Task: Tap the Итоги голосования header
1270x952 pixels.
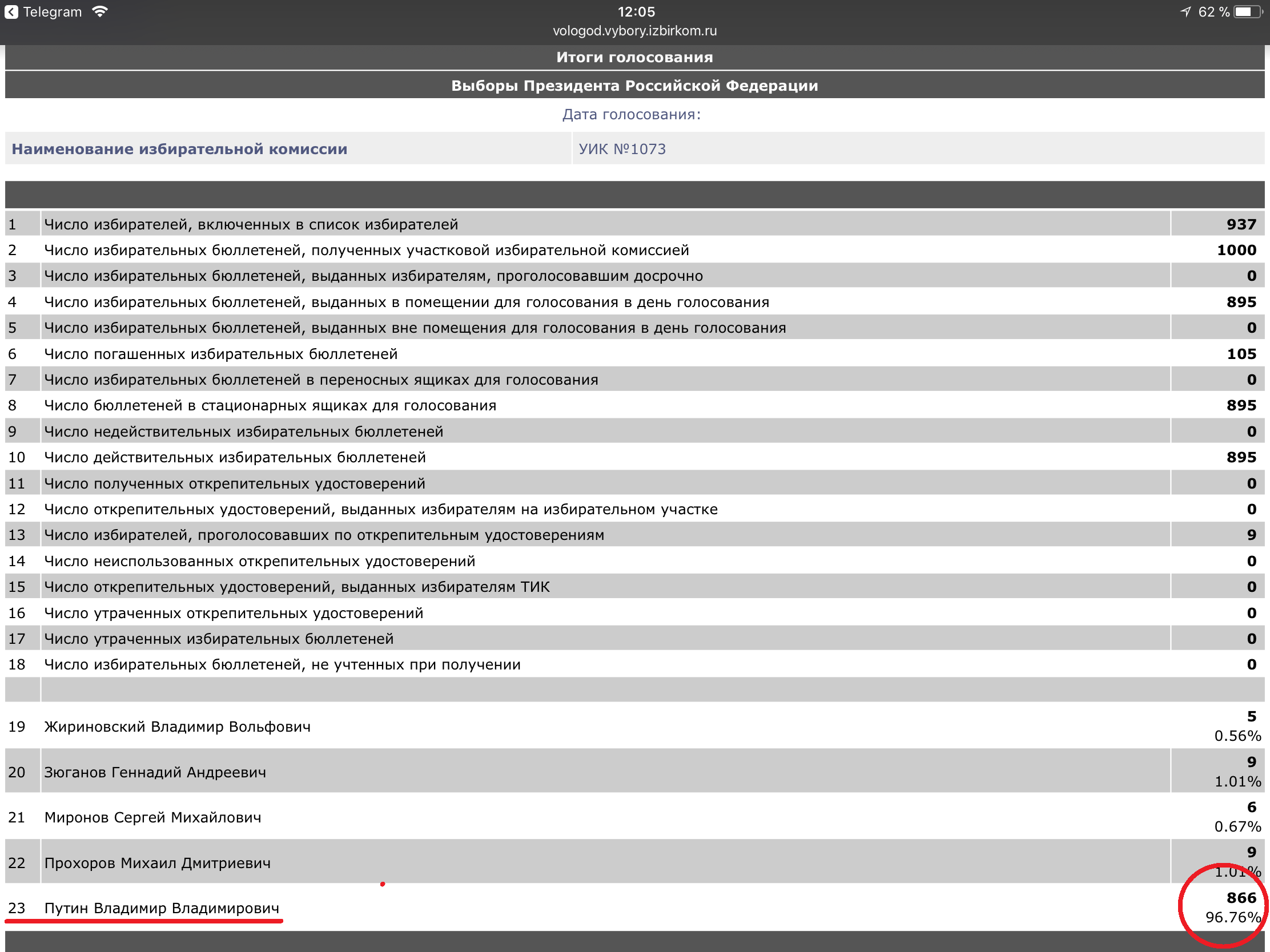Action: click(634, 58)
